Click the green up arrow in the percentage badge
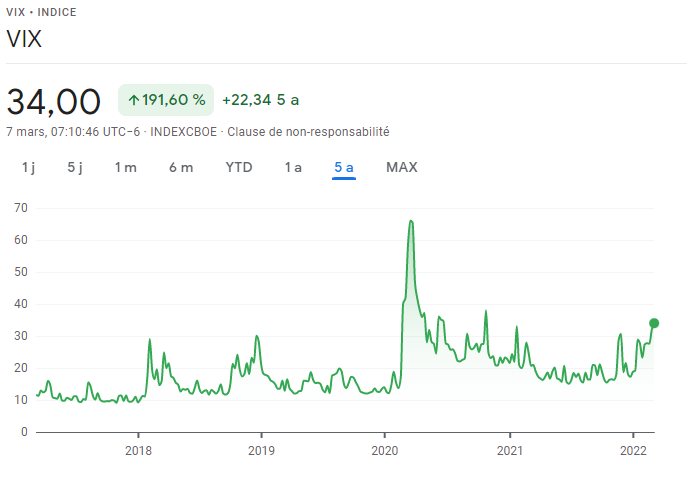Viewport: 687px width, 478px height. [x=134, y=100]
